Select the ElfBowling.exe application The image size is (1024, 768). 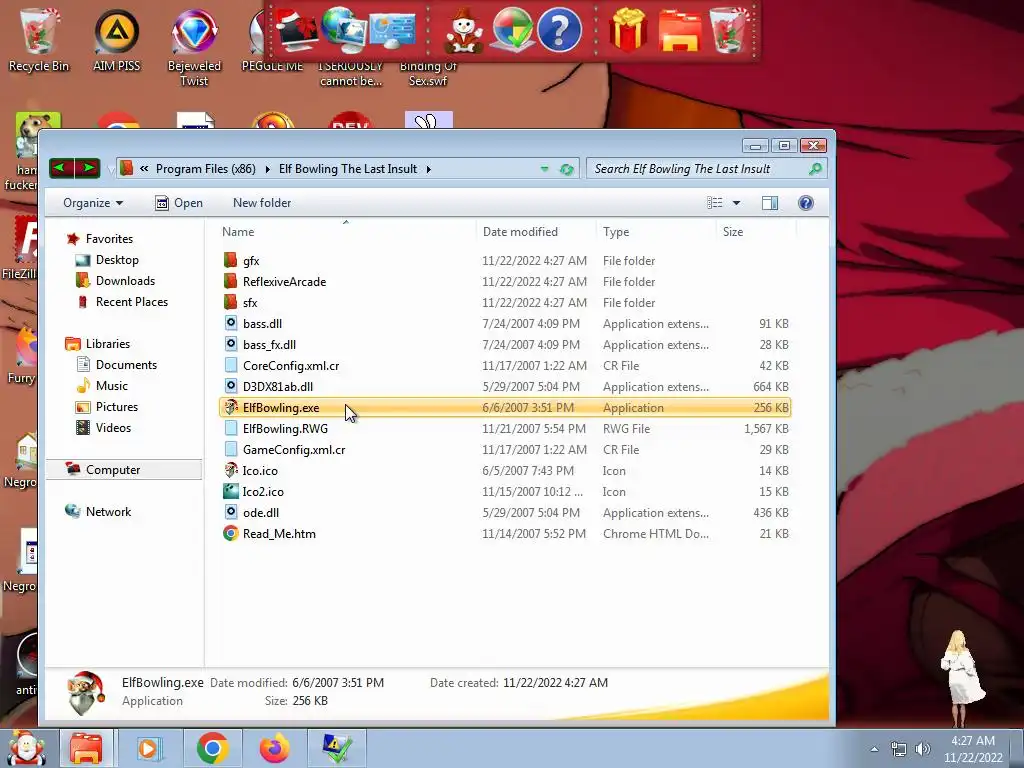pyautogui.click(x=505, y=408)
